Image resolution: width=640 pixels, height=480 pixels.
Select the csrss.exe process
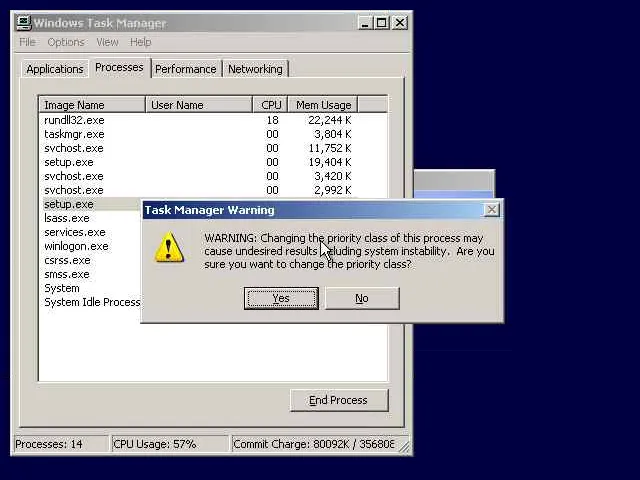[67, 260]
